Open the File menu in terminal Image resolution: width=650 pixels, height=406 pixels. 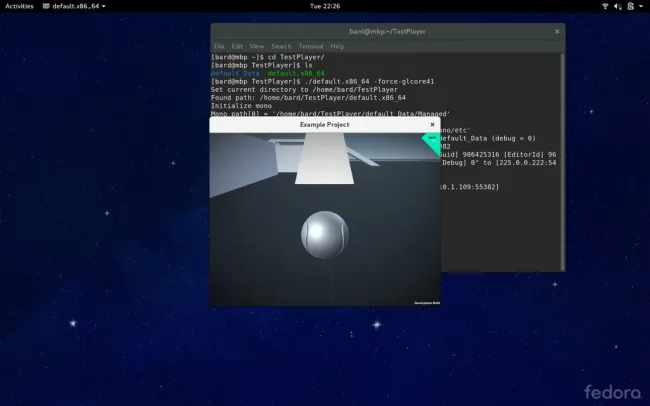point(219,46)
